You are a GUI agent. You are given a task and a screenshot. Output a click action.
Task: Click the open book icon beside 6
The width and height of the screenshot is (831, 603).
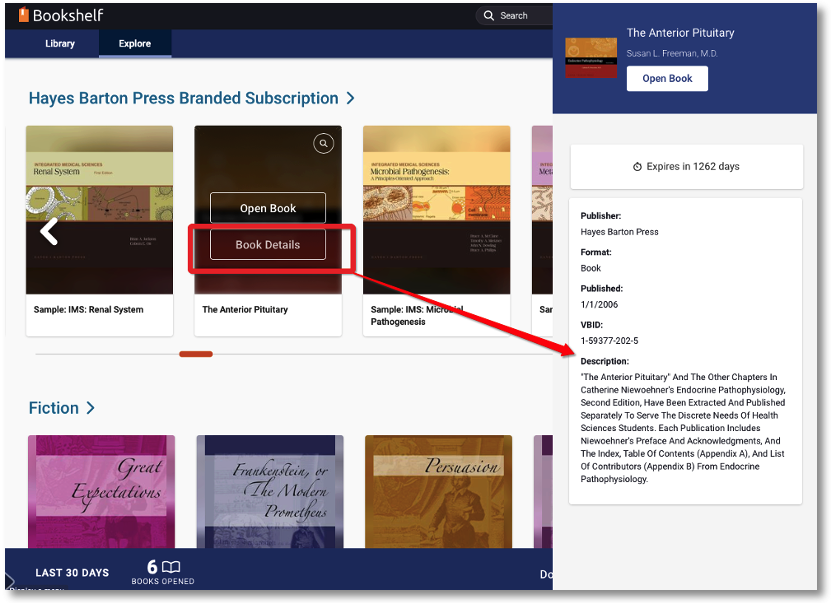pyautogui.click(x=171, y=567)
